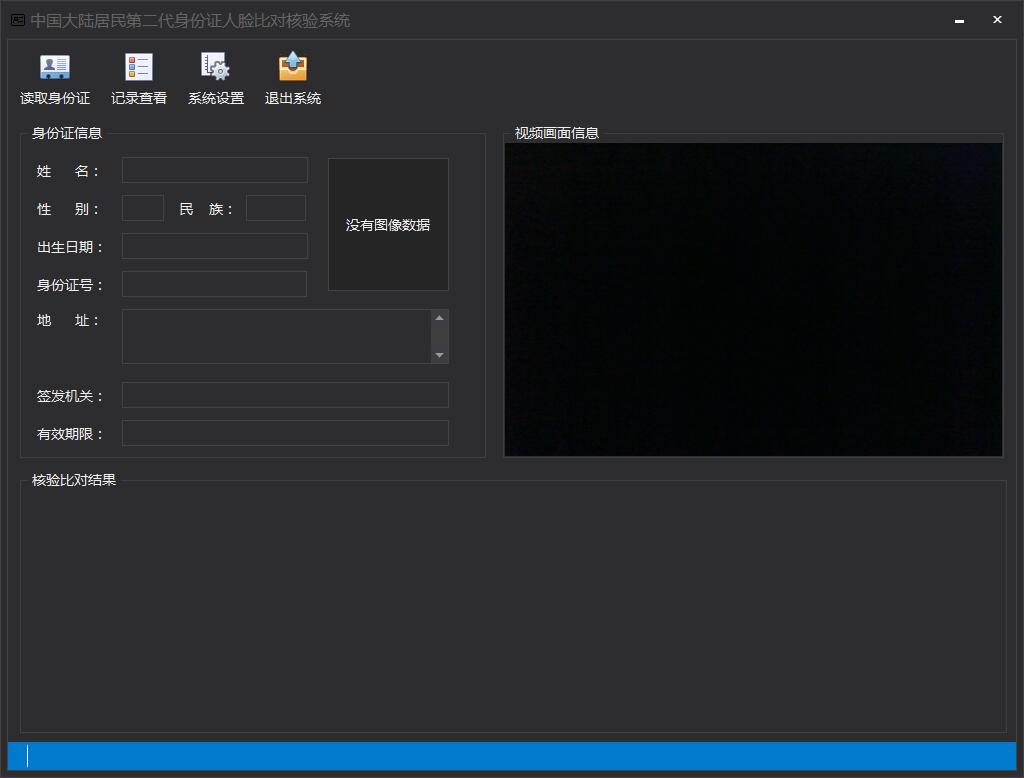Click the 视频画面信息 video preview area

click(x=754, y=300)
